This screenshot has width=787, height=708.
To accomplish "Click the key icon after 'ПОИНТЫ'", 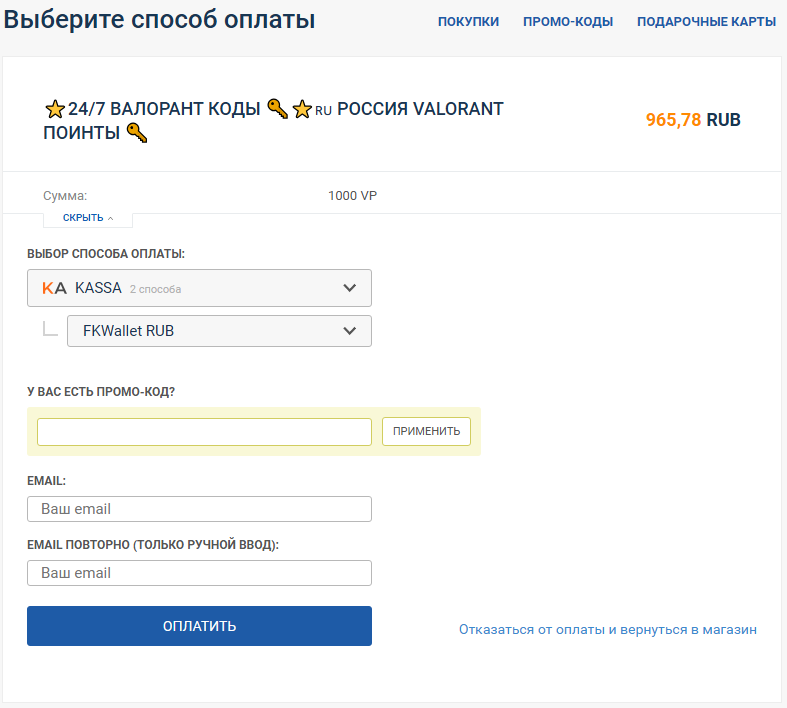I will [137, 133].
